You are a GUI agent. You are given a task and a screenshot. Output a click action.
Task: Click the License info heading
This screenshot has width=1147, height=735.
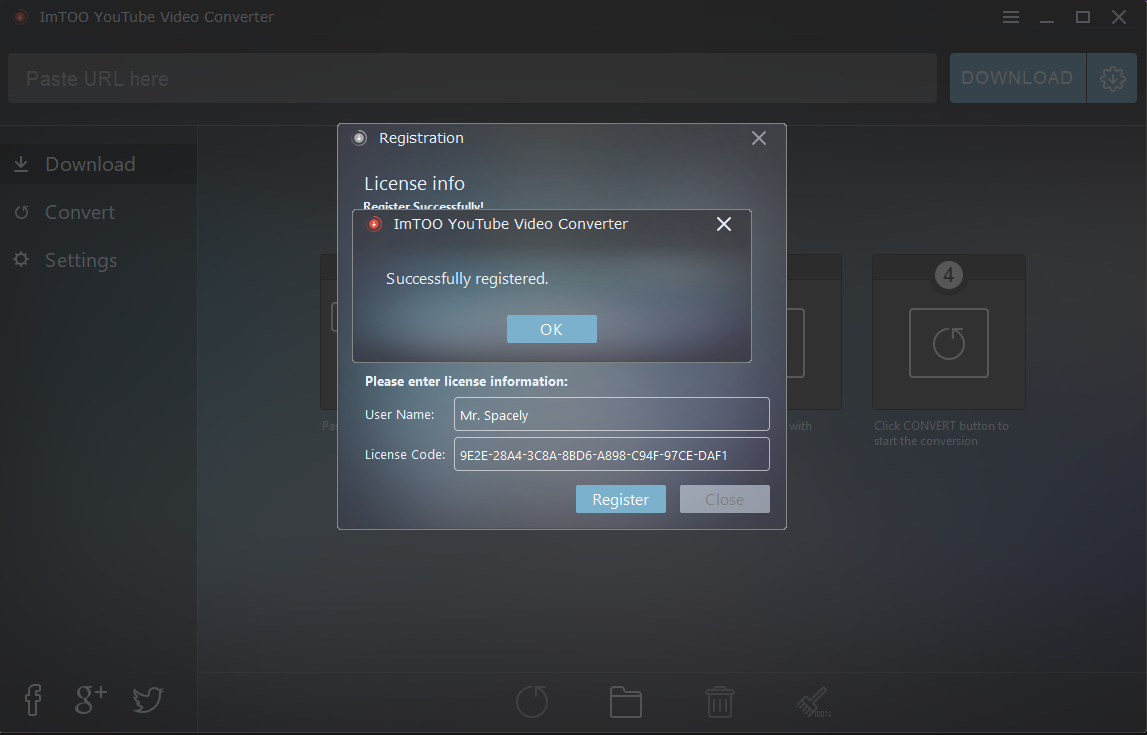(414, 184)
